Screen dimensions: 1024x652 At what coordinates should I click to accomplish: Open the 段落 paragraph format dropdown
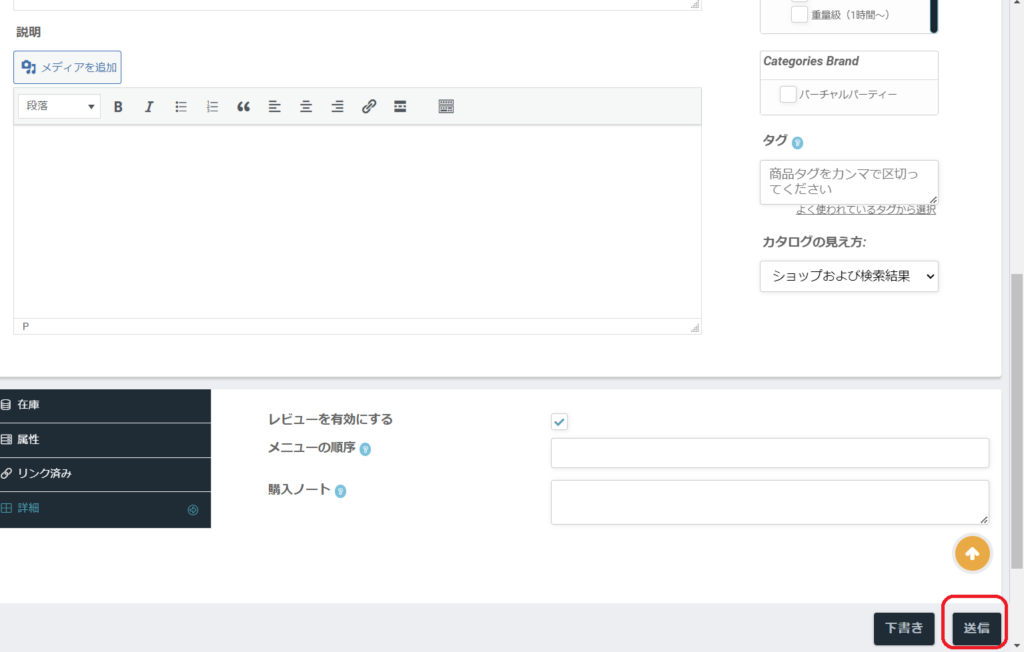[x=60, y=106]
